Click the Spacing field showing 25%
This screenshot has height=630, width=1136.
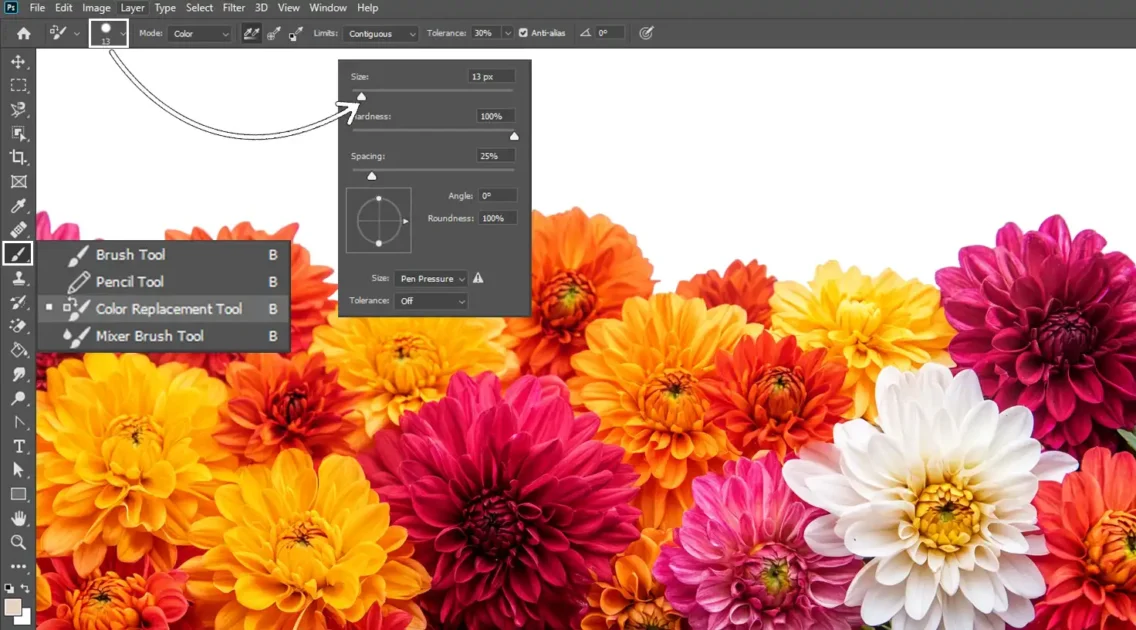[496, 156]
